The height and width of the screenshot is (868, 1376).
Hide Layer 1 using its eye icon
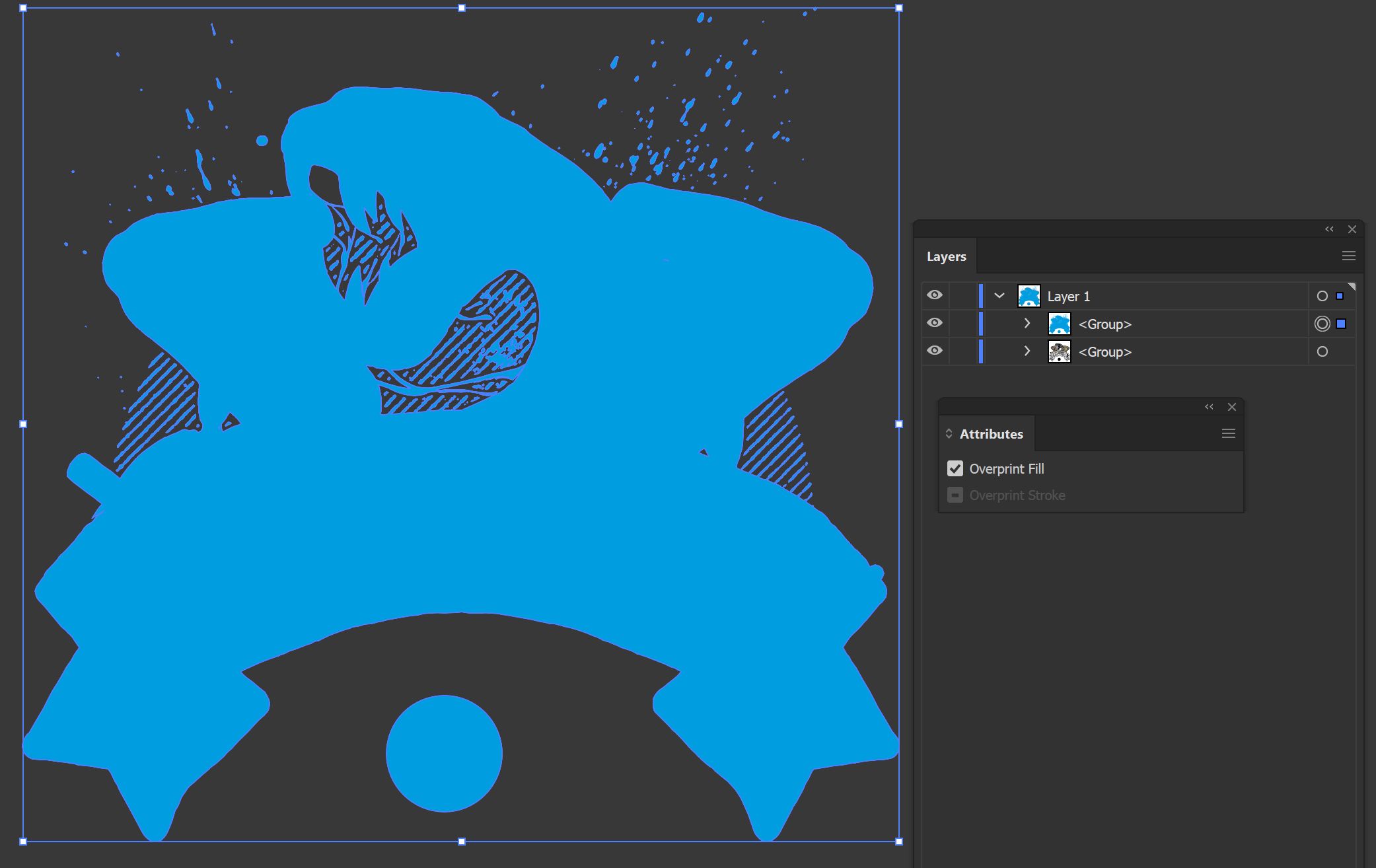pyautogui.click(x=934, y=295)
